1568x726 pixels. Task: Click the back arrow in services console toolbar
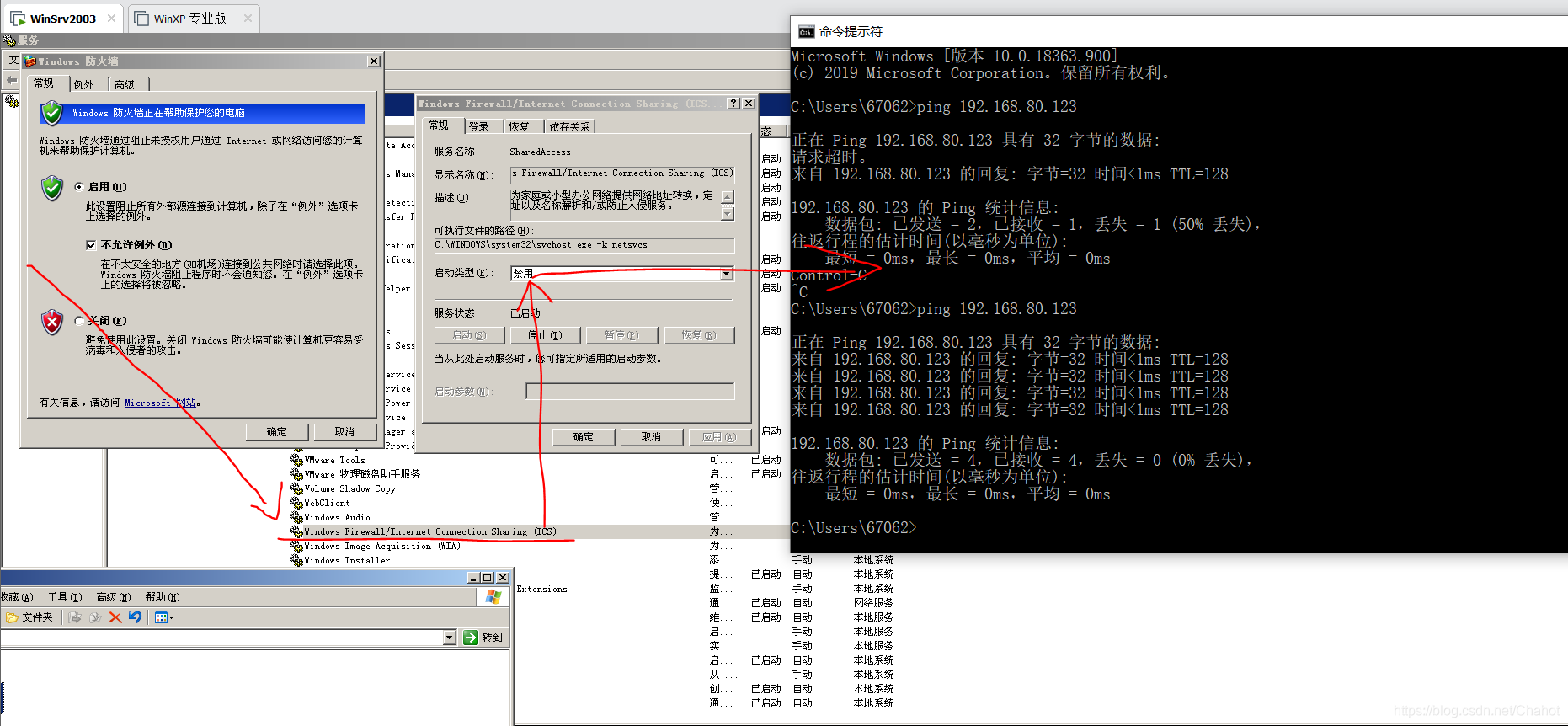click(x=12, y=80)
